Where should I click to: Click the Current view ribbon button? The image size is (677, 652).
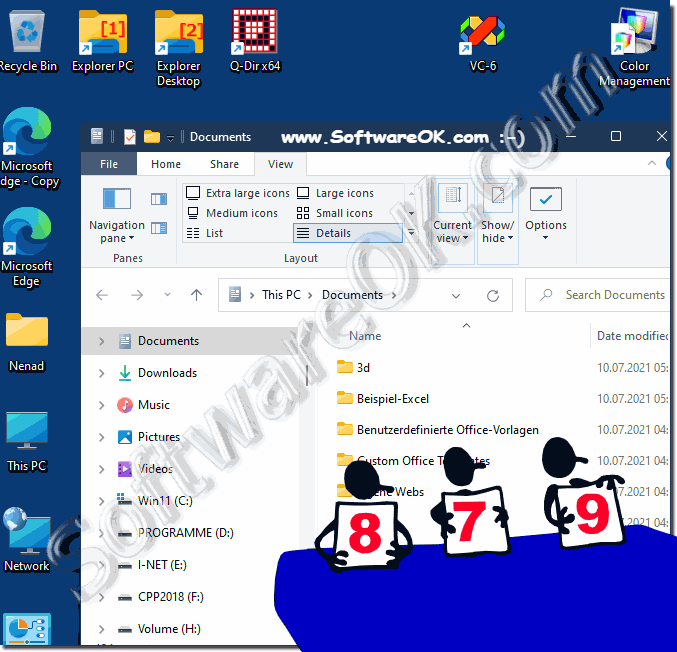pyautogui.click(x=452, y=220)
